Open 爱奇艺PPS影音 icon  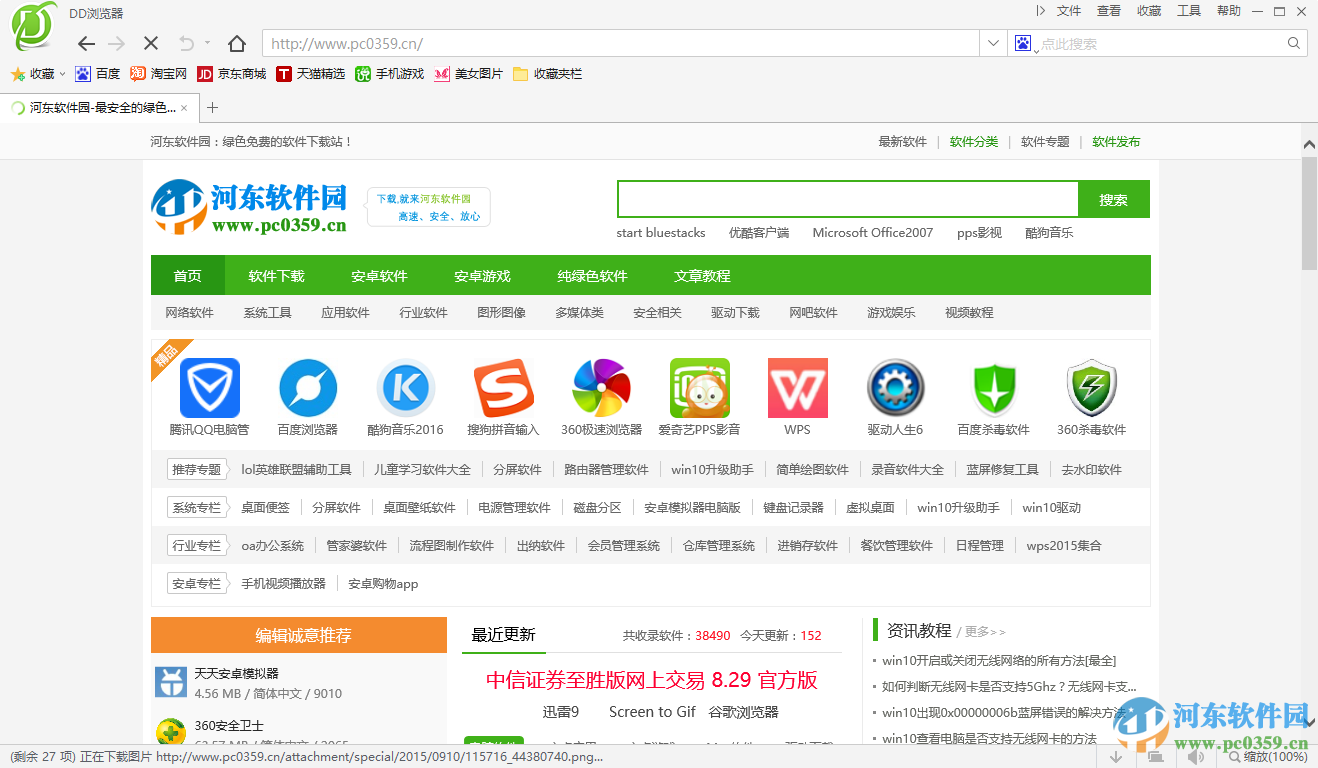point(699,388)
